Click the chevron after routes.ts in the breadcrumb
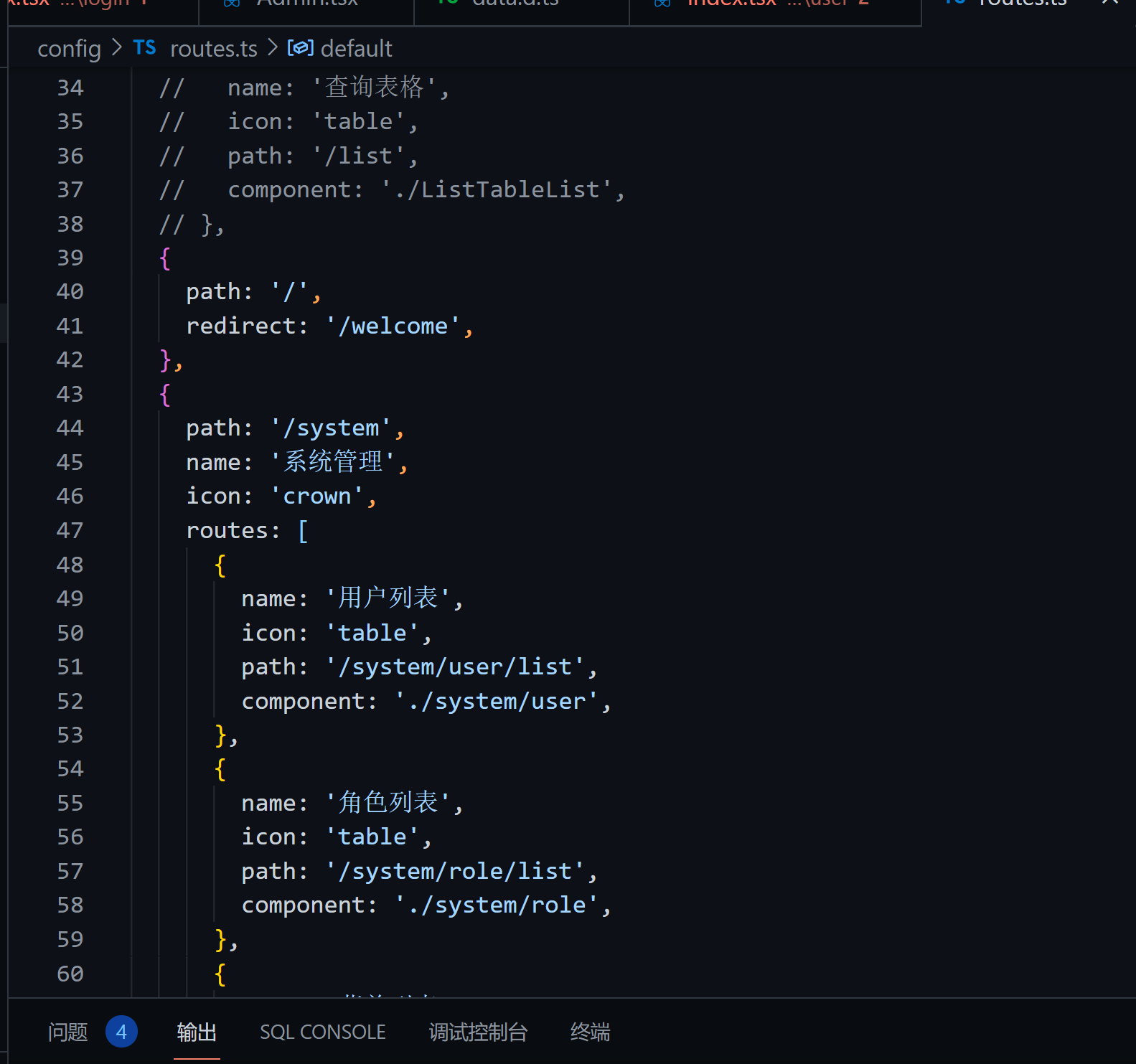This screenshot has width=1136, height=1064. tap(272, 48)
